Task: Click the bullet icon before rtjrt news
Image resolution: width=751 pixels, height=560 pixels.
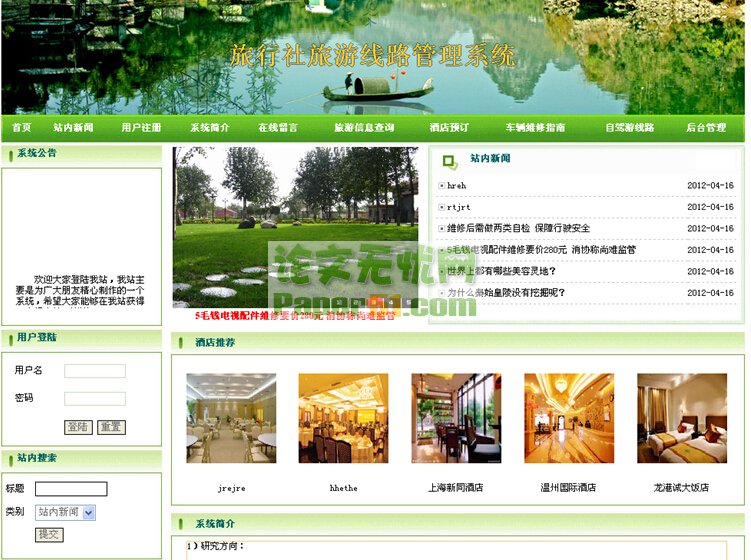Action: (x=441, y=207)
